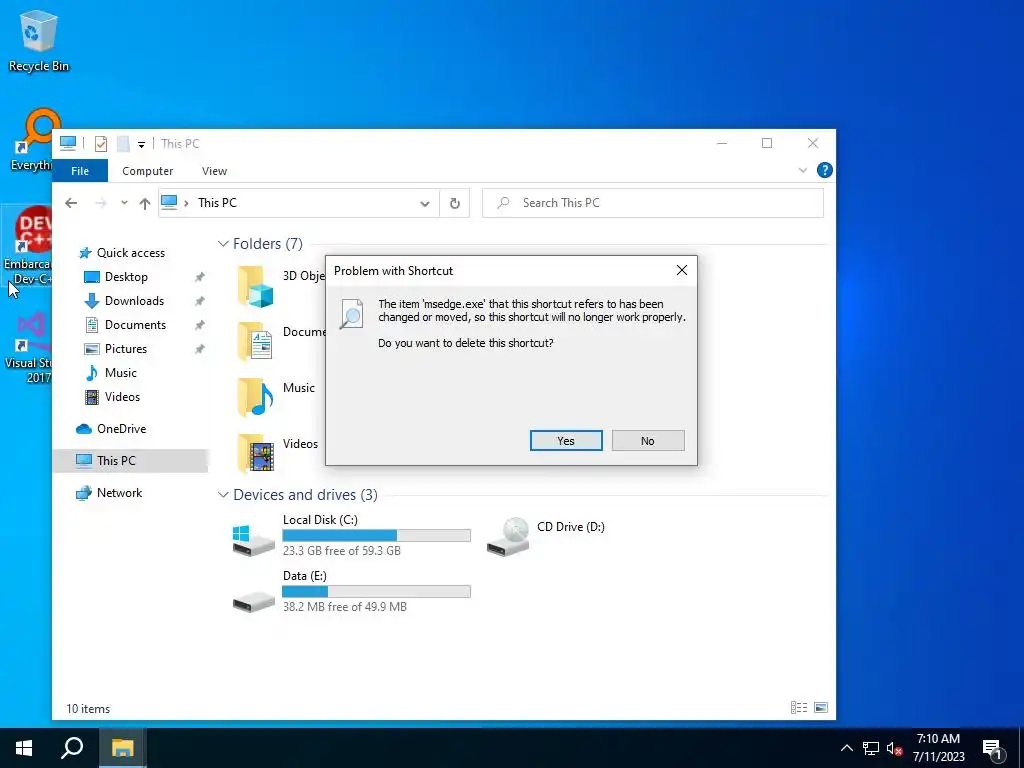Select Documents in navigation pane
Viewport: 1024px width, 768px height.
[x=135, y=325]
